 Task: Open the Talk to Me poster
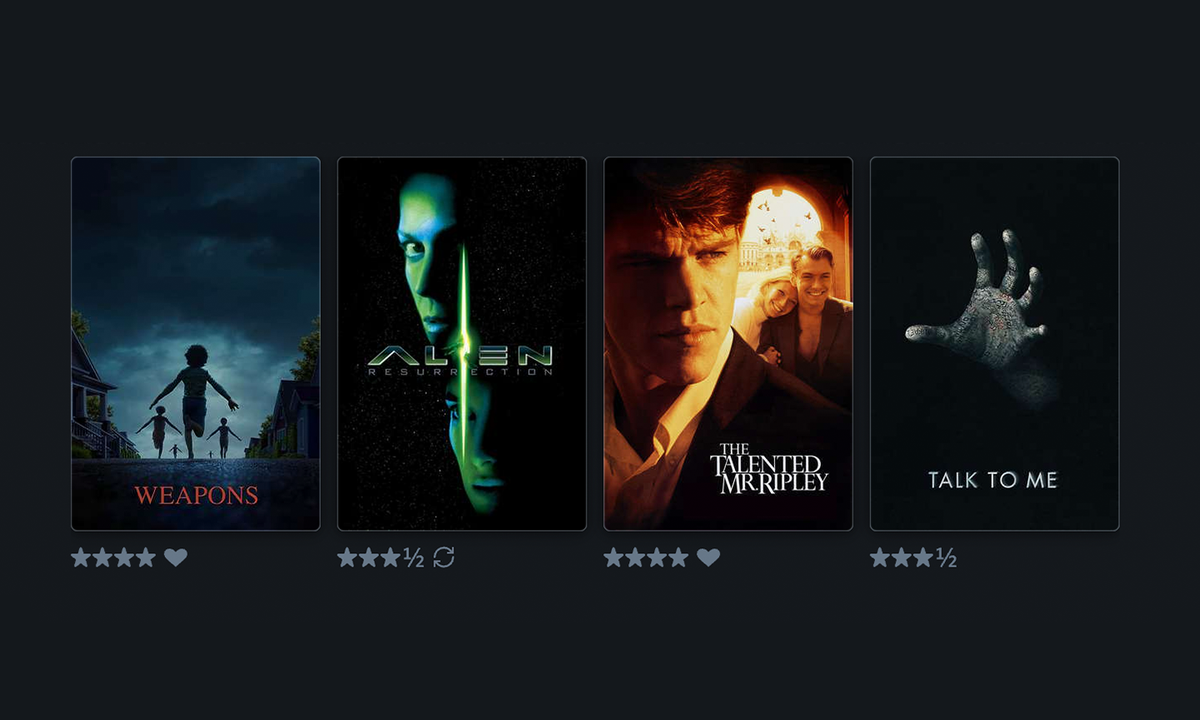tap(994, 344)
